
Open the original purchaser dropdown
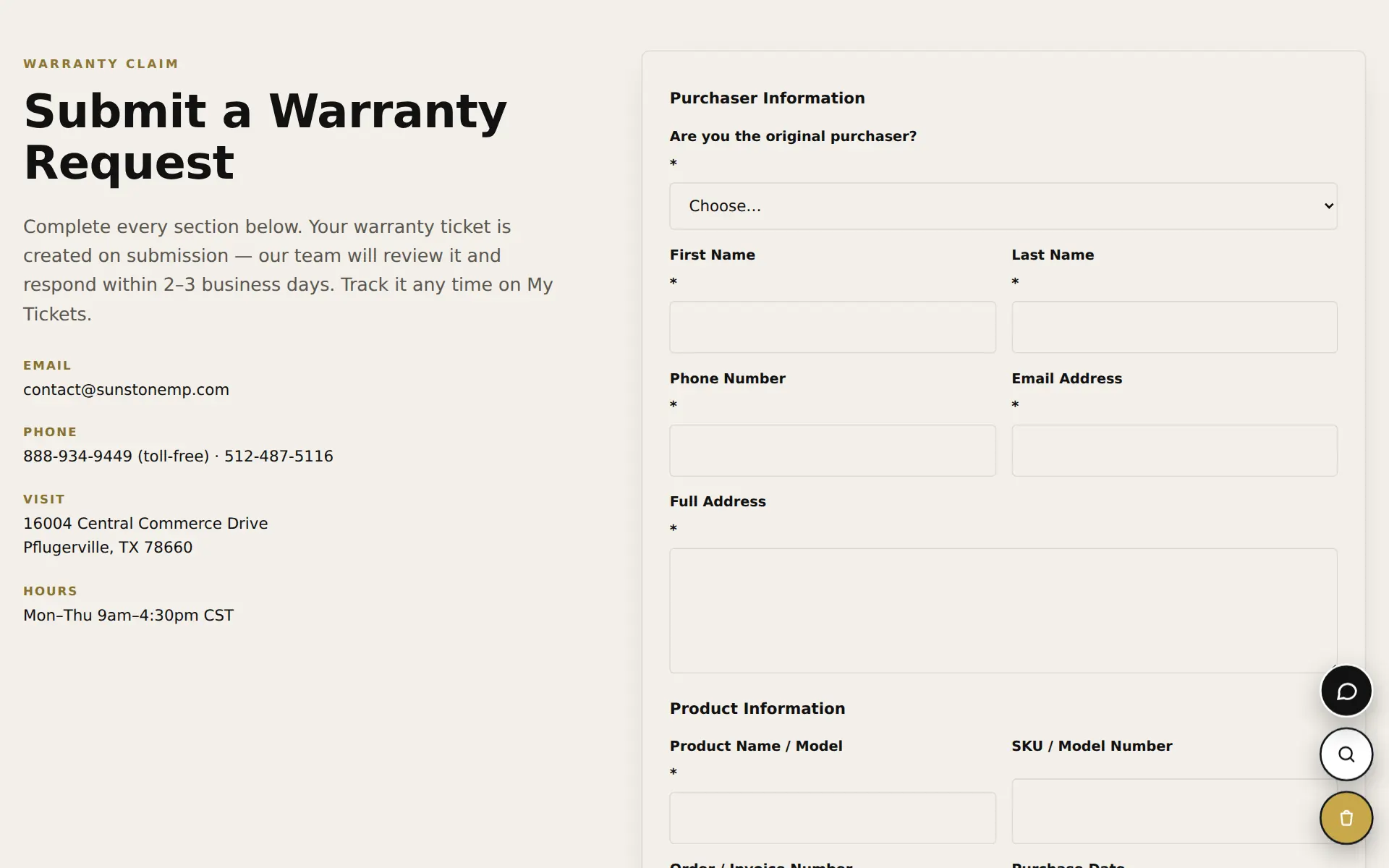pos(1003,206)
